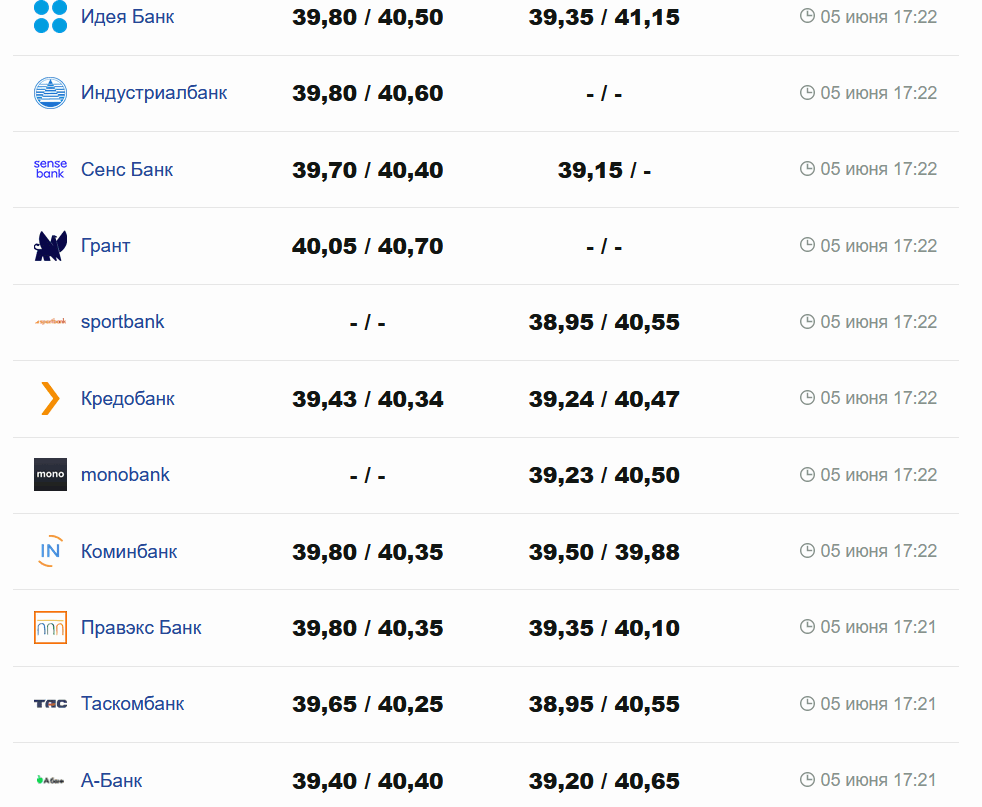Click the Грант bank black logo

50,246
